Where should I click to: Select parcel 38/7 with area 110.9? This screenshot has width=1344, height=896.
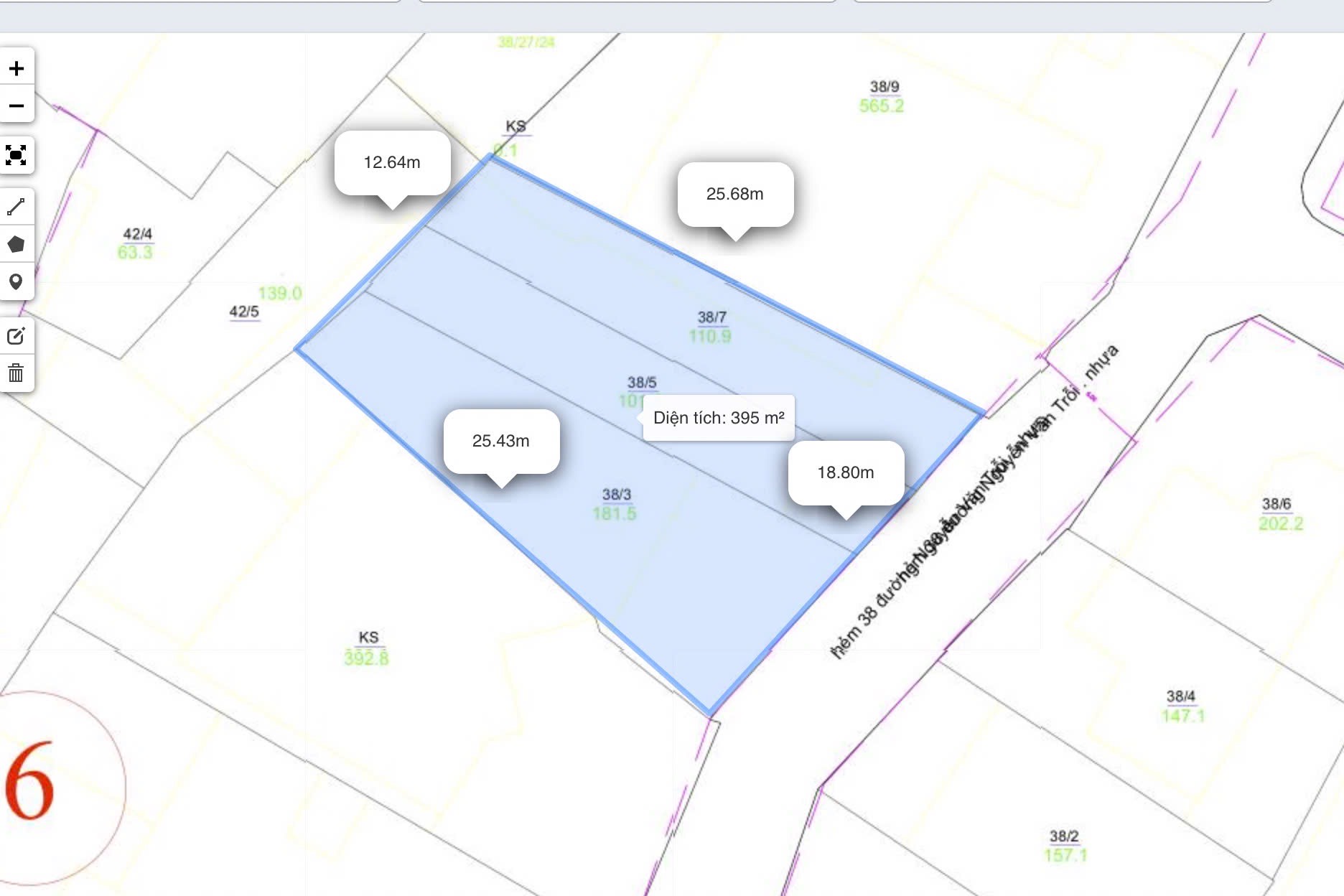711,327
